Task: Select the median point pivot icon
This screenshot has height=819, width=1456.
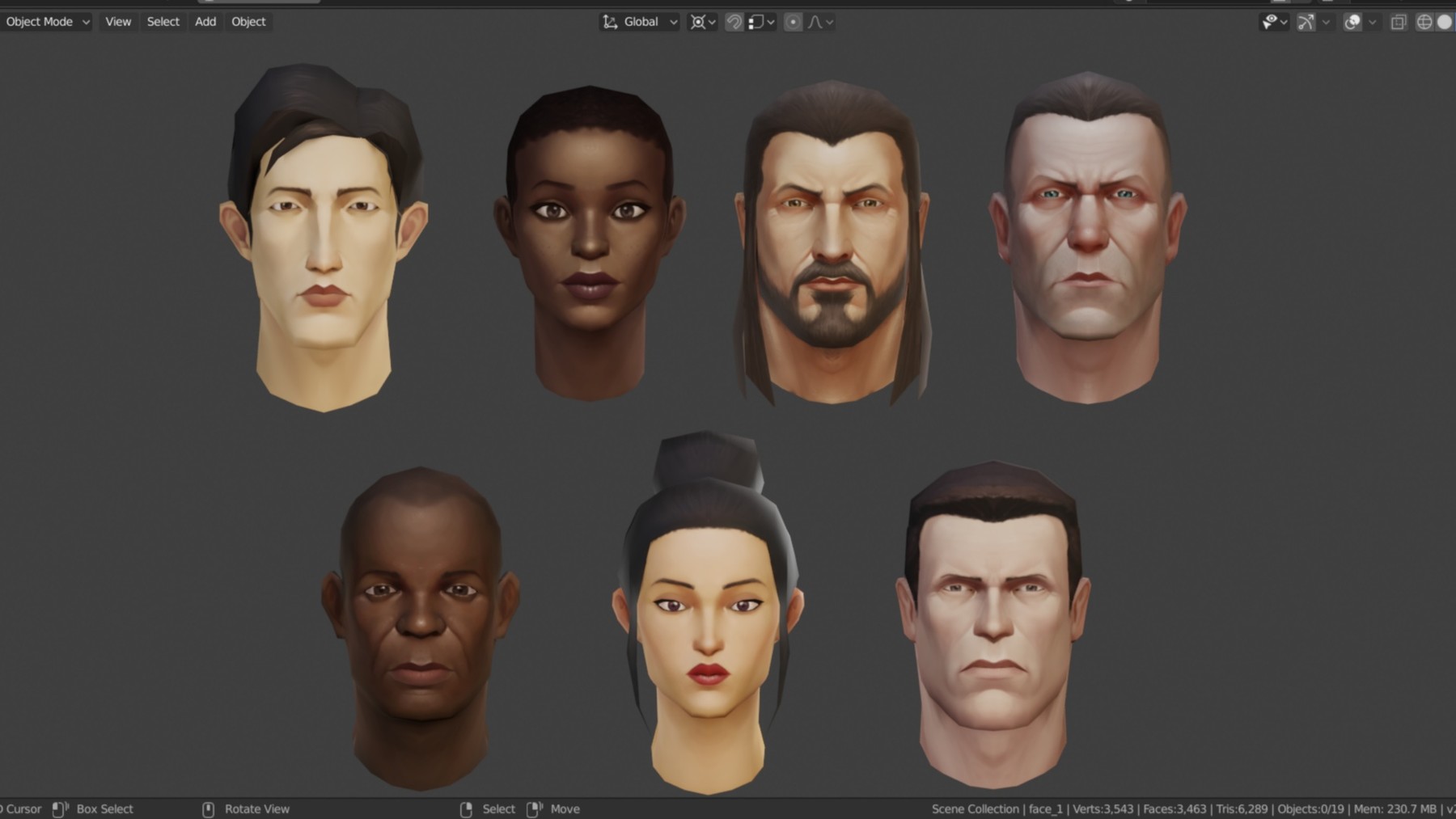Action: coord(699,22)
